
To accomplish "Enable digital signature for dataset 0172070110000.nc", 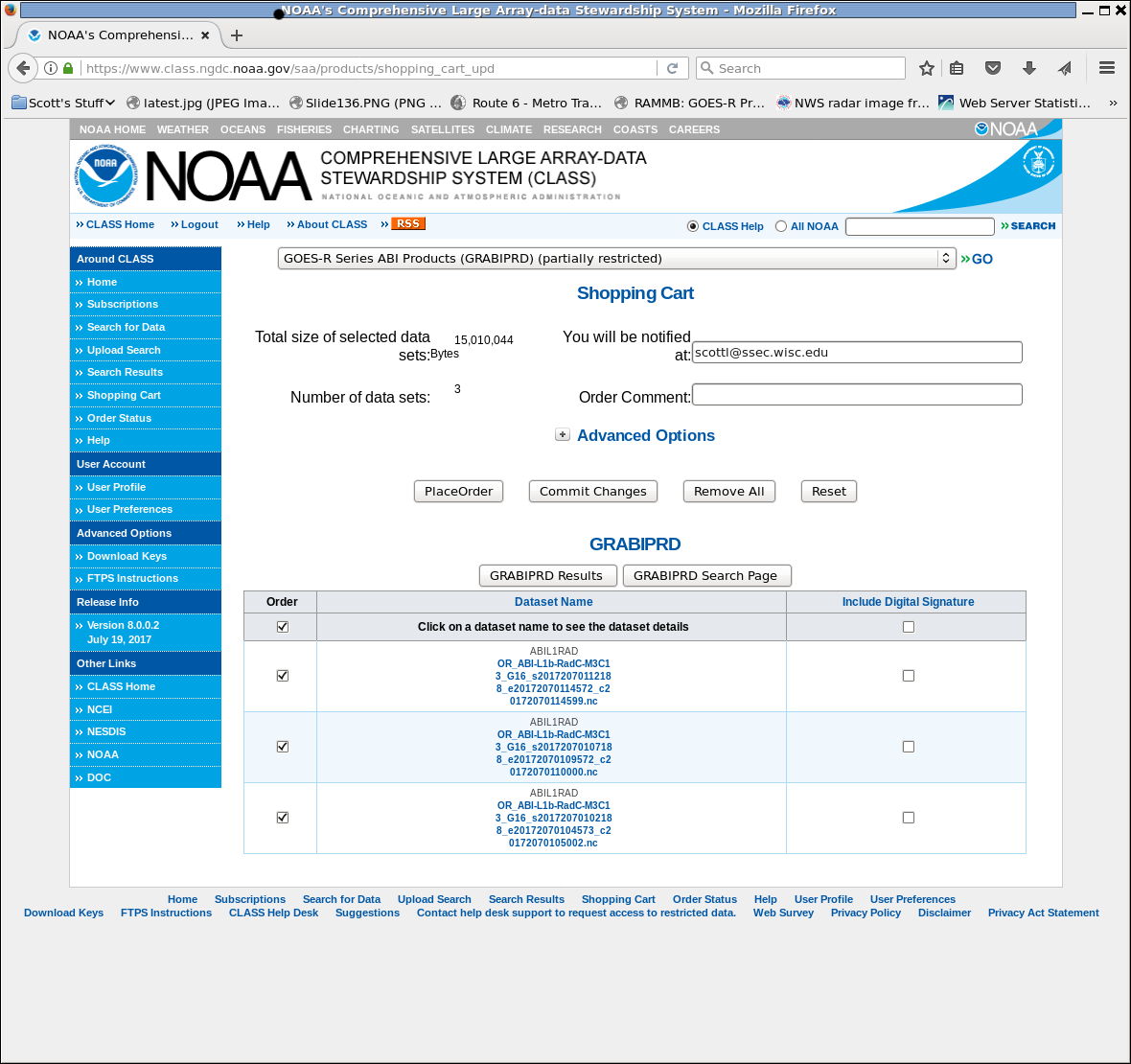I will tap(909, 747).
